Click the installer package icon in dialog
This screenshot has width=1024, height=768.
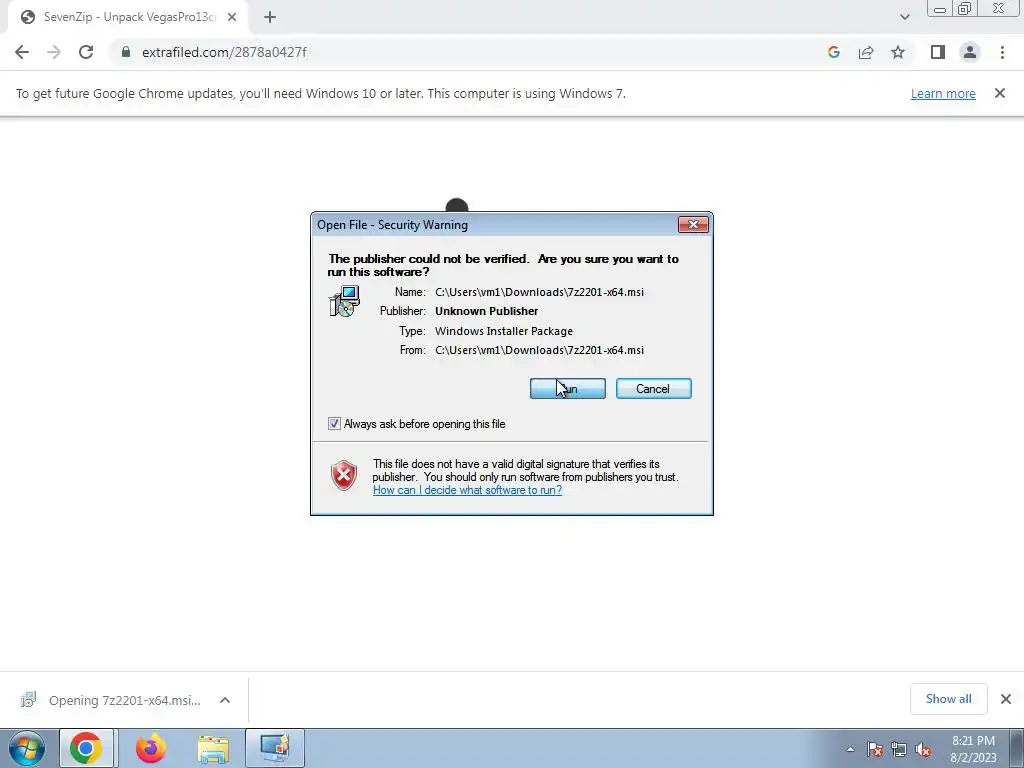pyautogui.click(x=344, y=301)
